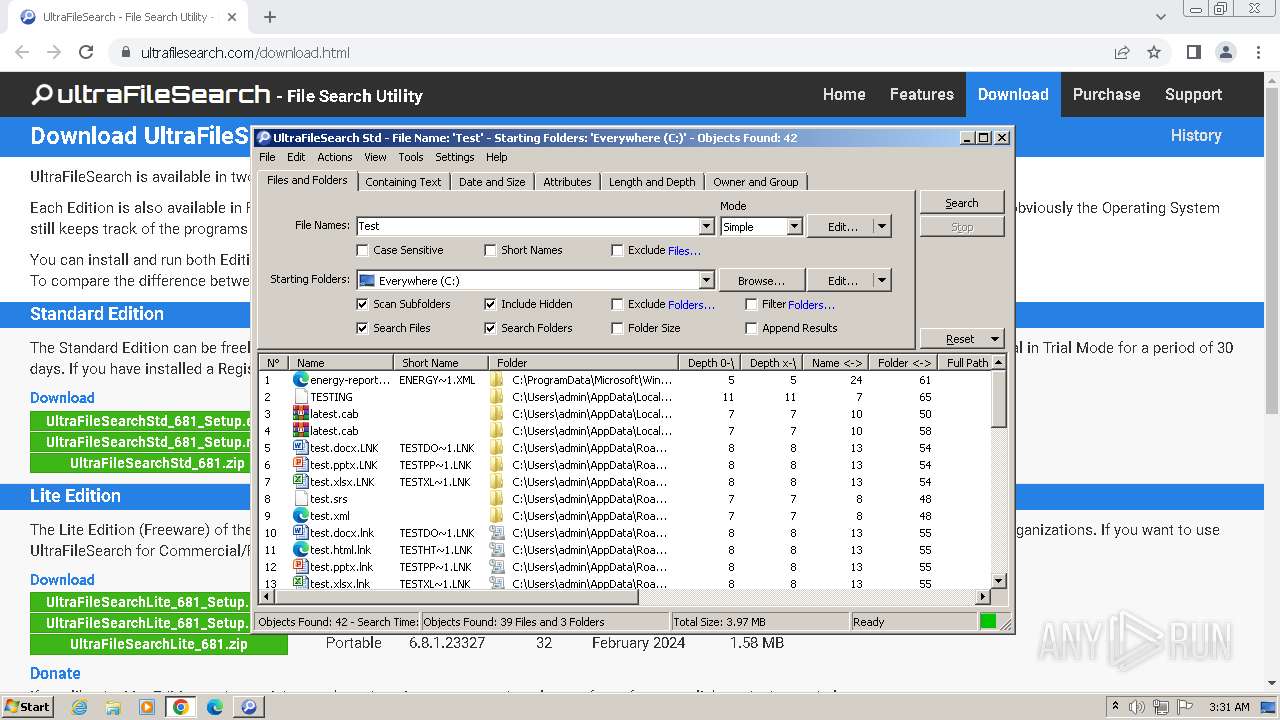This screenshot has height=720, width=1280.
Task: Uncheck Include Hidden
Action: click(490, 304)
